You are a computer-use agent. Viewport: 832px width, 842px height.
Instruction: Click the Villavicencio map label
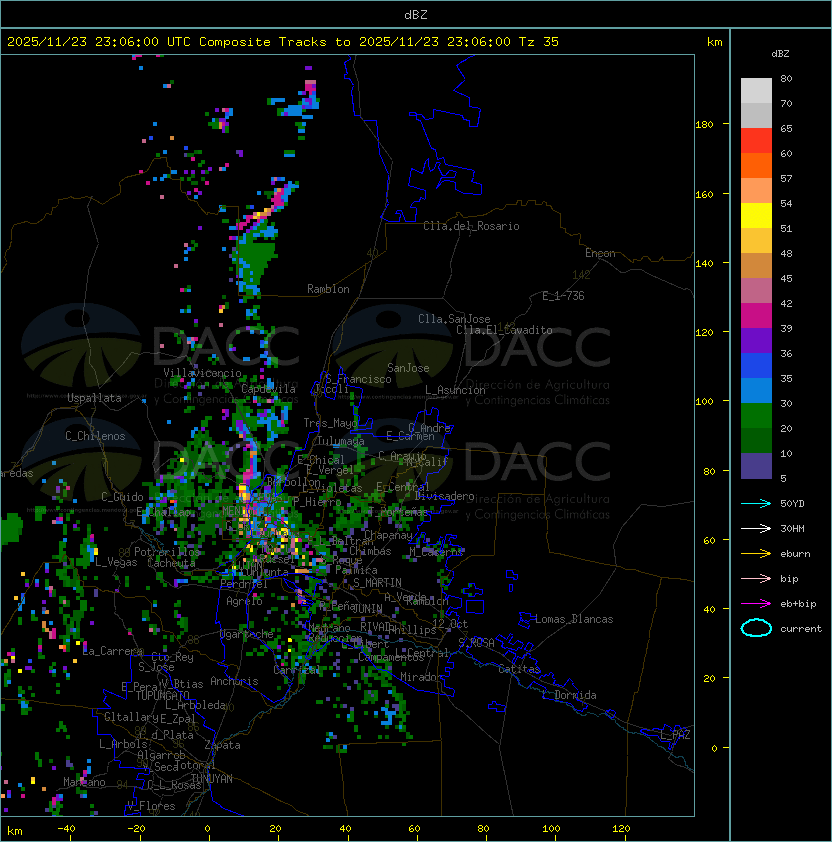tap(202, 373)
